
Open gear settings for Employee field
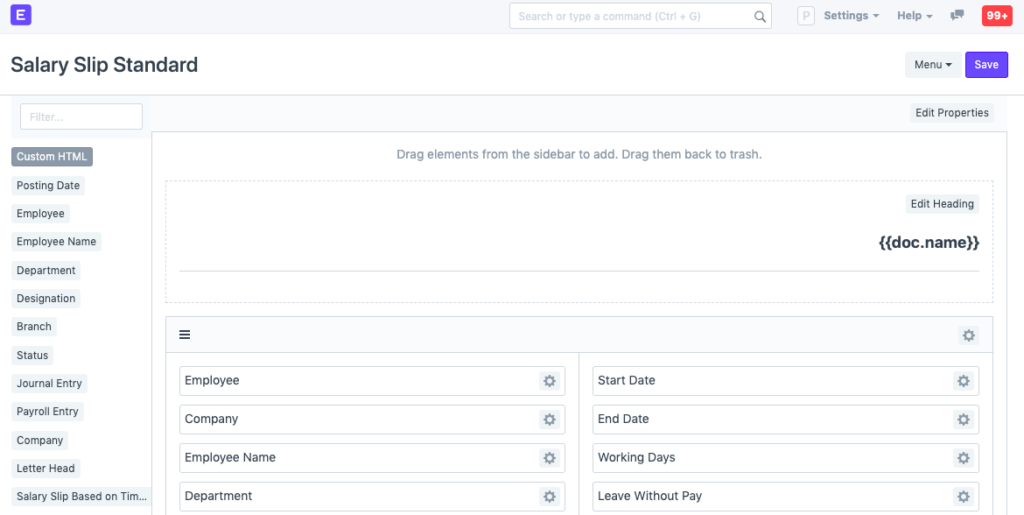point(549,381)
